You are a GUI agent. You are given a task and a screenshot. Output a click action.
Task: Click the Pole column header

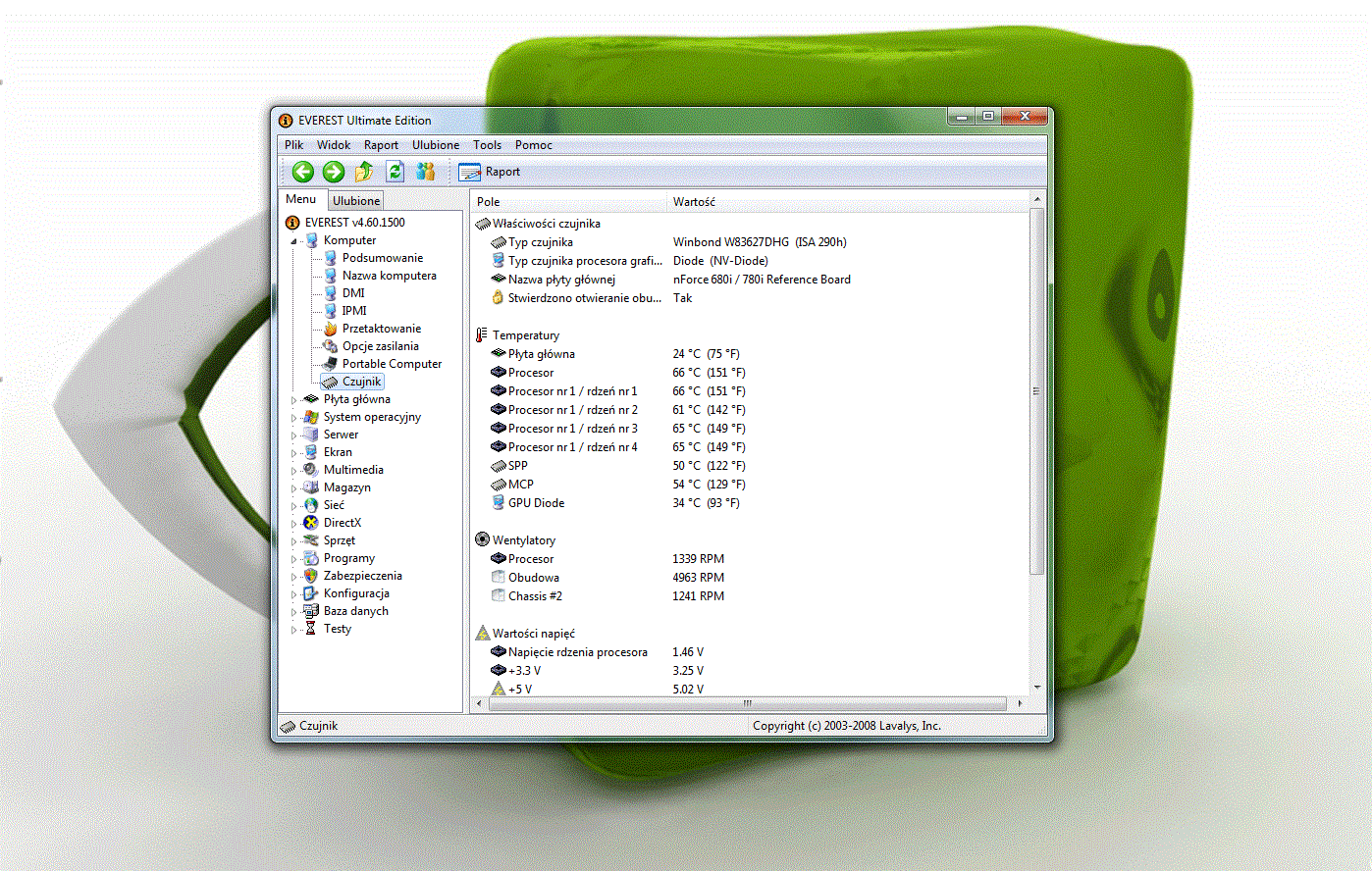point(569,202)
